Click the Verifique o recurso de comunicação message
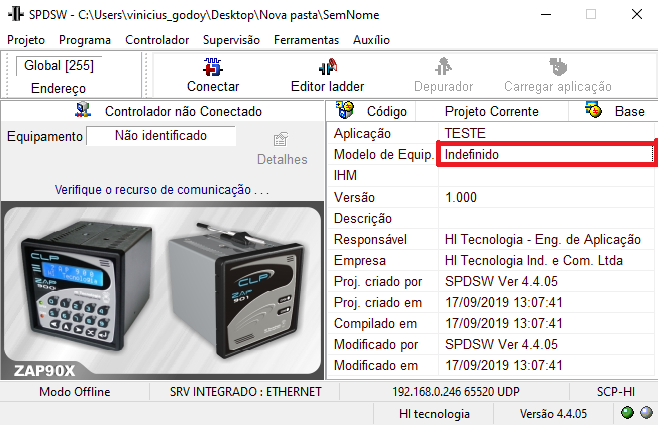Screen dimensions: 658x425 coord(162,190)
